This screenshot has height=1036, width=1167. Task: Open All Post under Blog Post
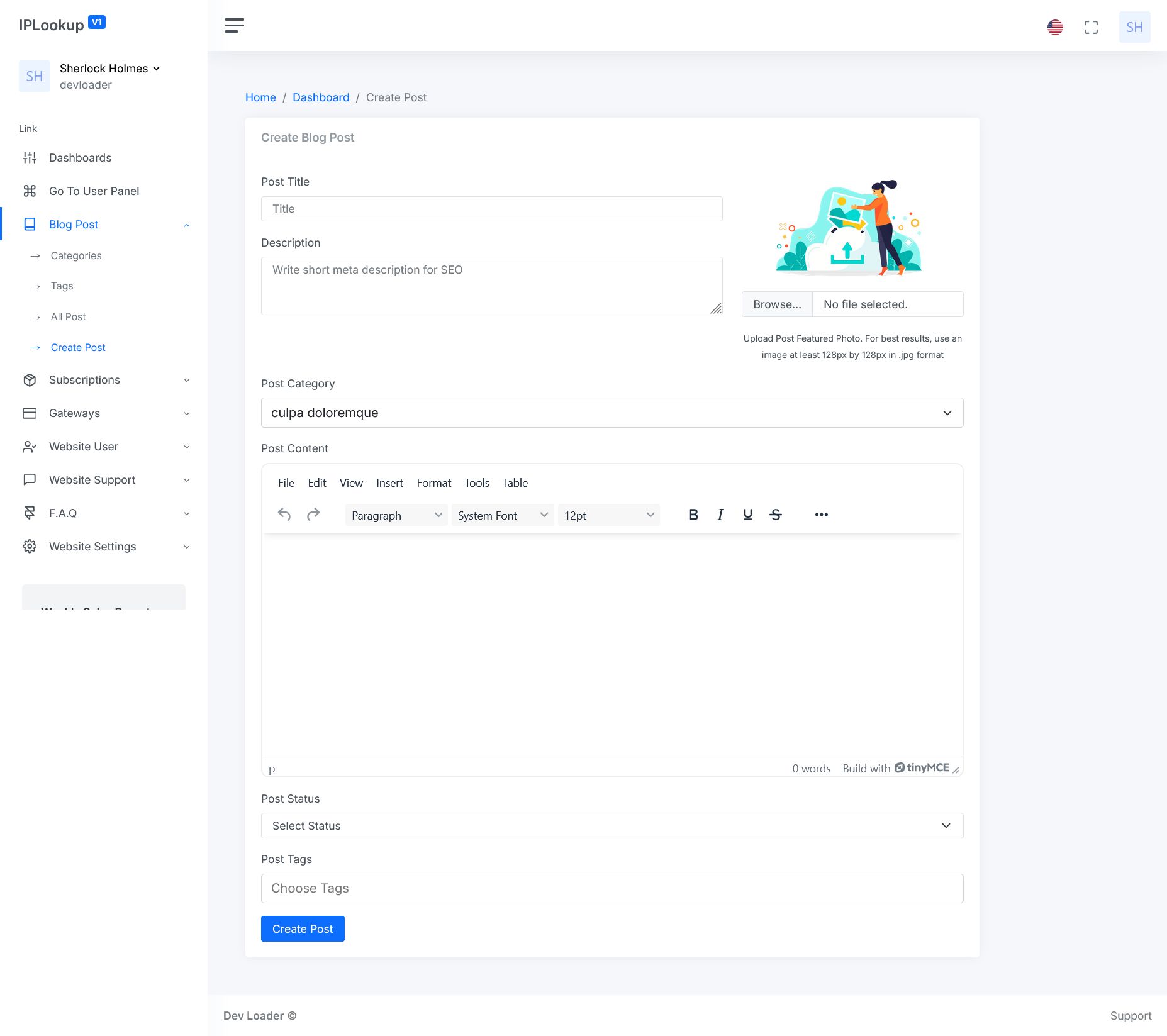click(x=69, y=317)
